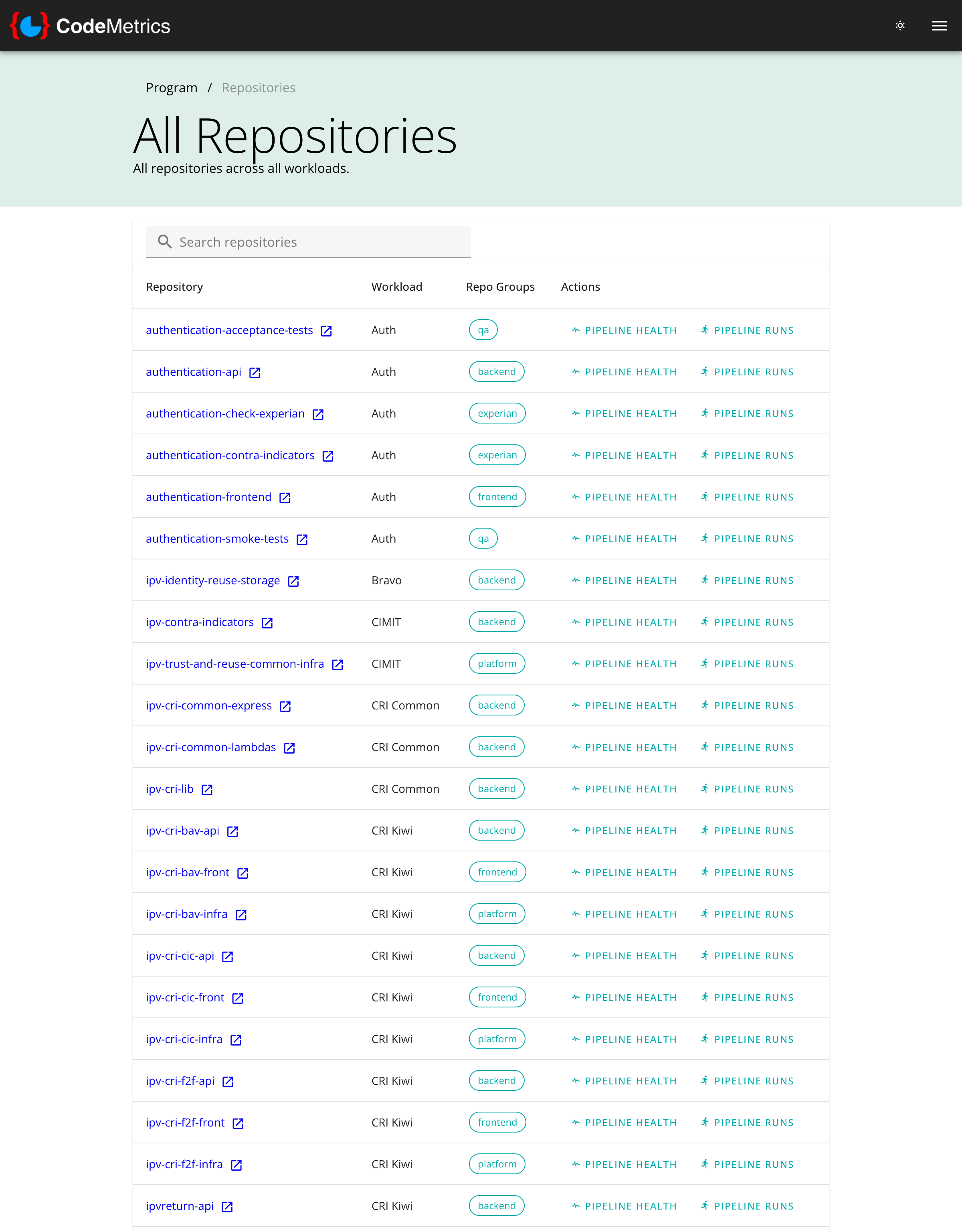Select the platform badge for ipv-cri-bav-infra

(497, 914)
